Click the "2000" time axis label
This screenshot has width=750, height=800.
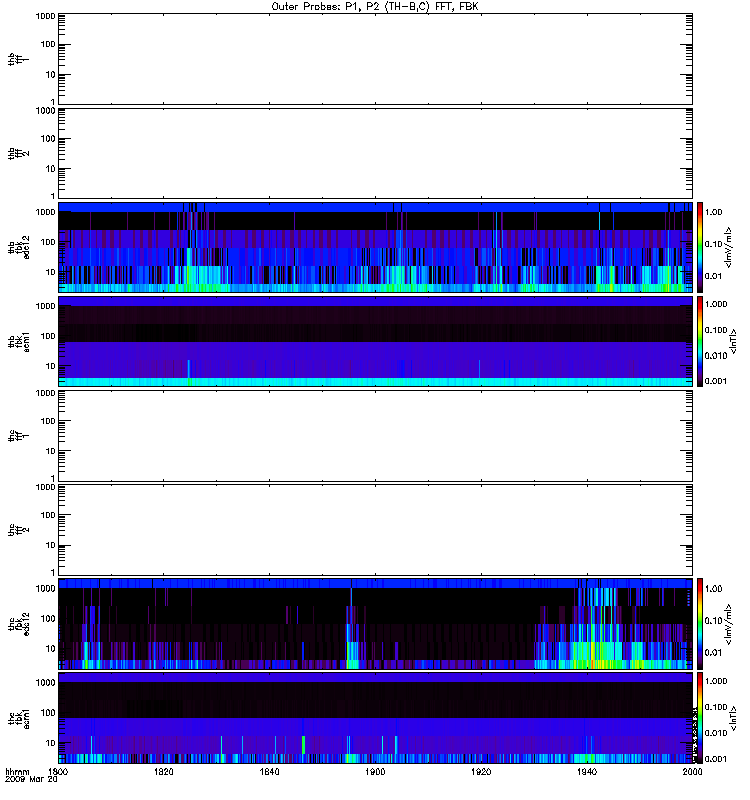click(x=692, y=771)
